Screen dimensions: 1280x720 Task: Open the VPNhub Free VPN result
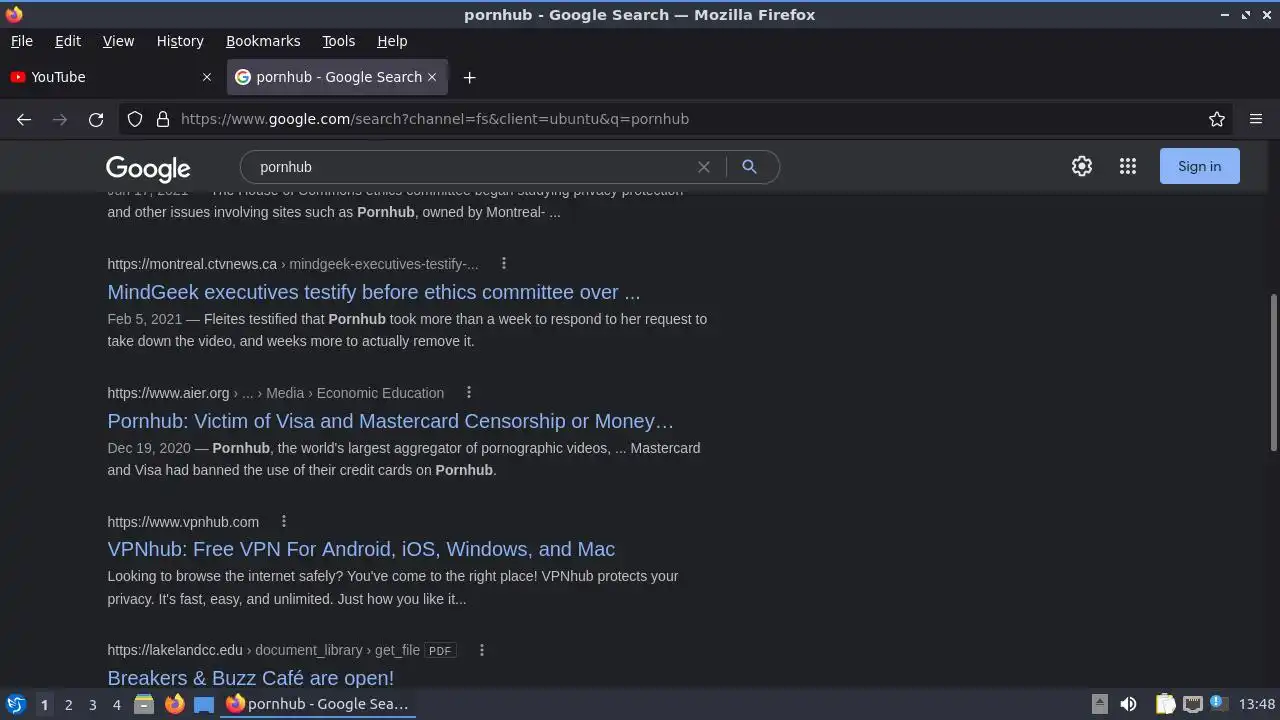tap(361, 549)
